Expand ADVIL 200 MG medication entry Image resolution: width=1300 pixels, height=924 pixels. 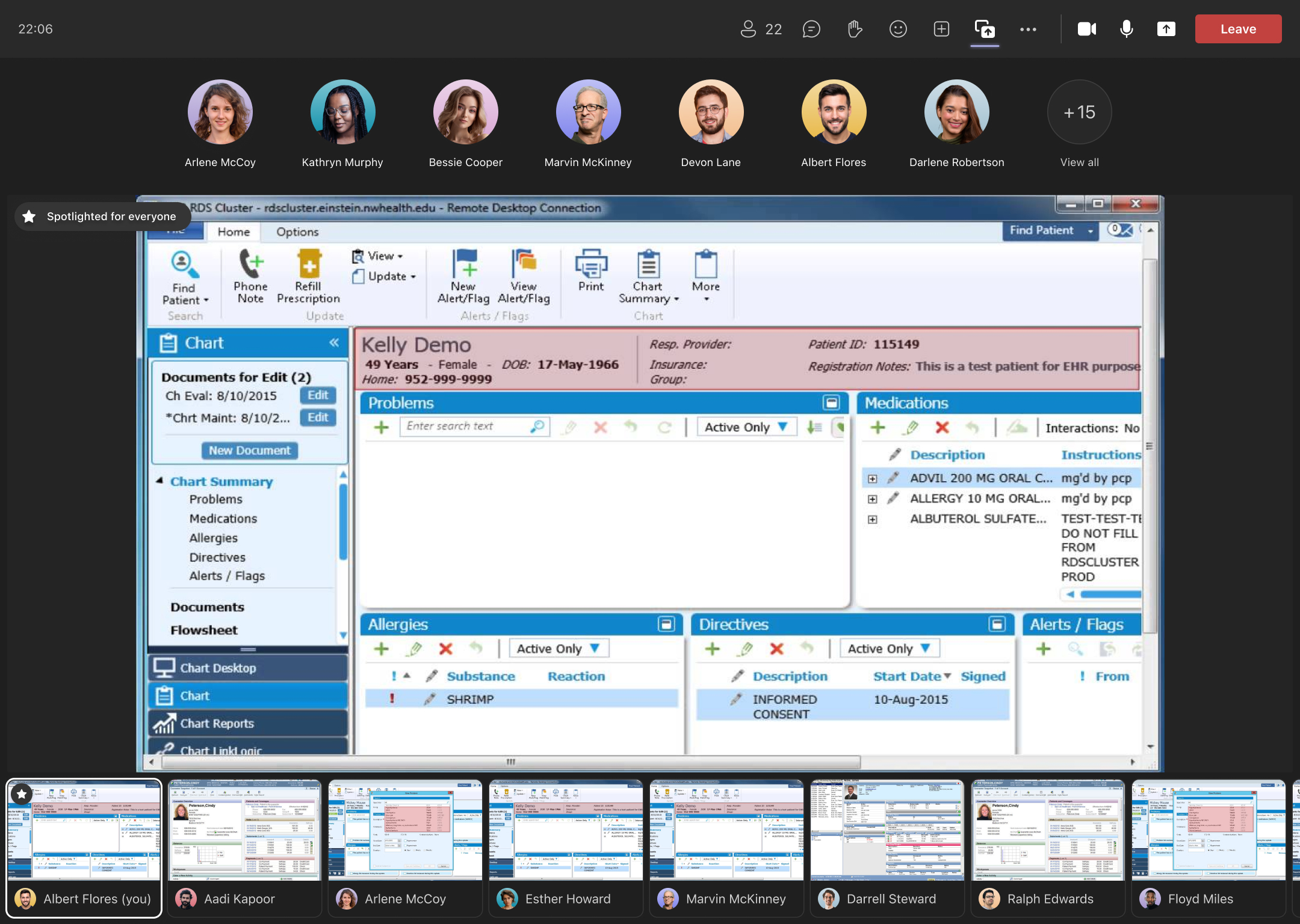coord(871,477)
